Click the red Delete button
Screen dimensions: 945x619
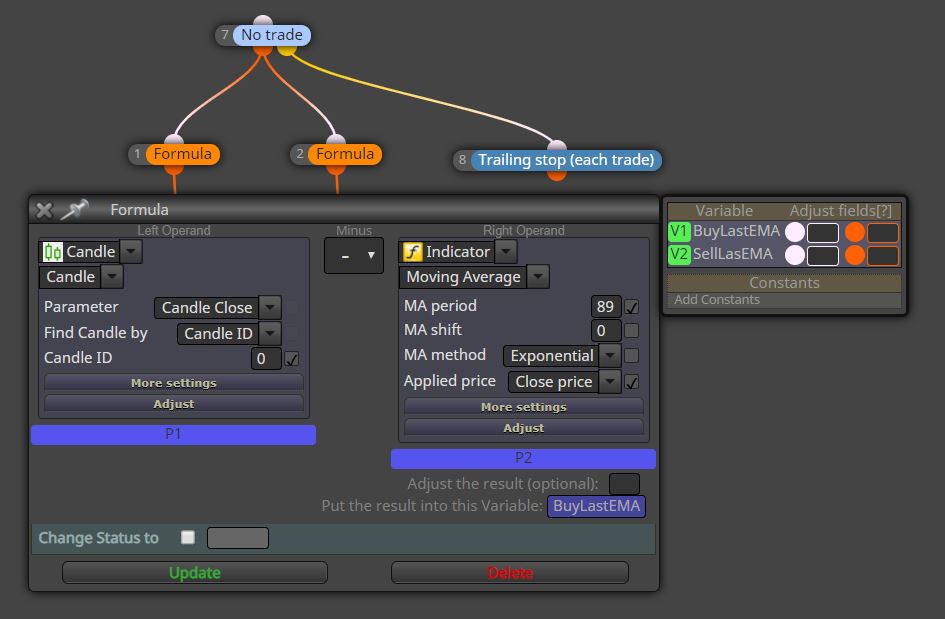click(x=510, y=573)
